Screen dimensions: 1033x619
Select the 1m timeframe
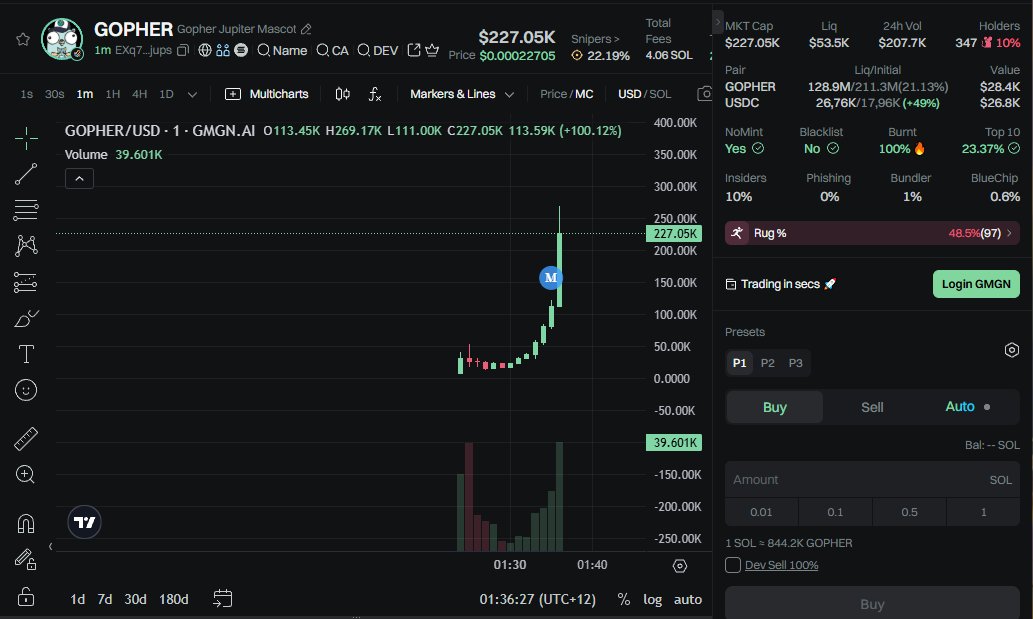84,94
